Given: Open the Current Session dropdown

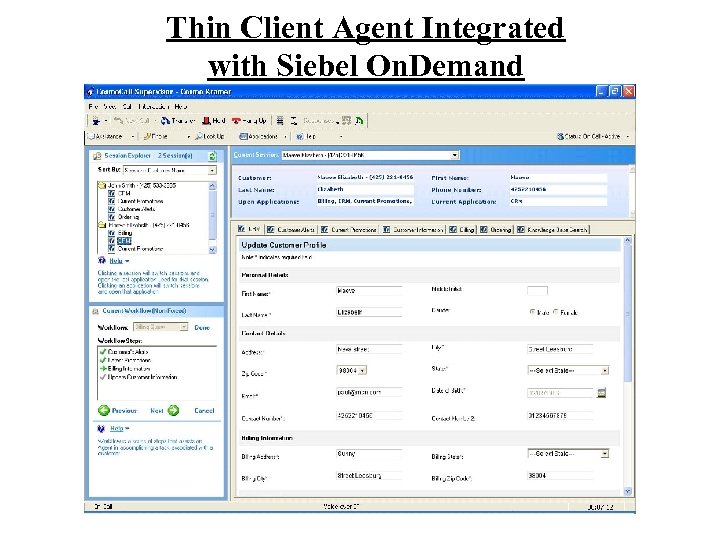Looking at the screenshot, I should click(x=454, y=155).
